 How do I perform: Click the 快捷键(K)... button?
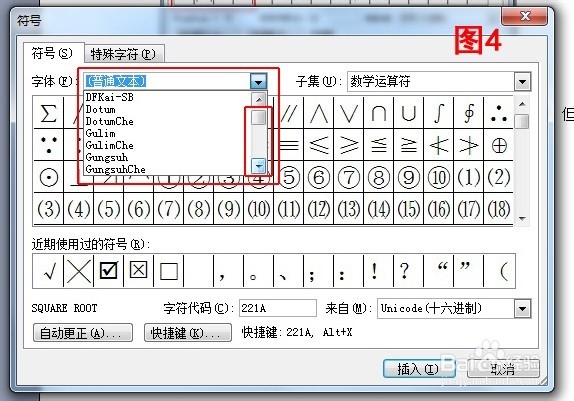(x=188, y=333)
